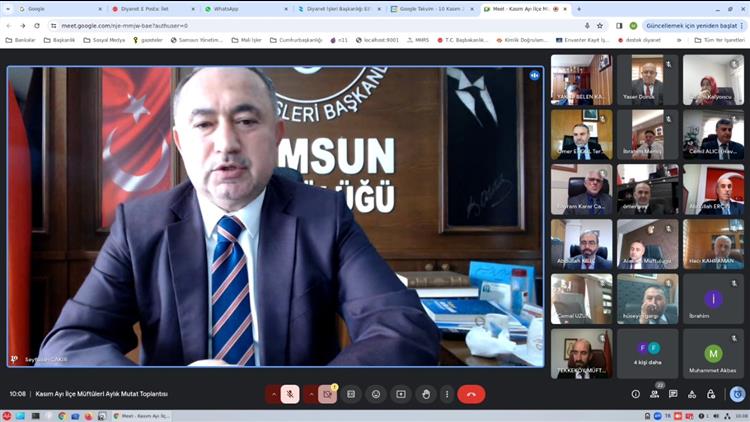The image size is (750, 422).
Task: Go back in browser history
Action: tap(9, 25)
